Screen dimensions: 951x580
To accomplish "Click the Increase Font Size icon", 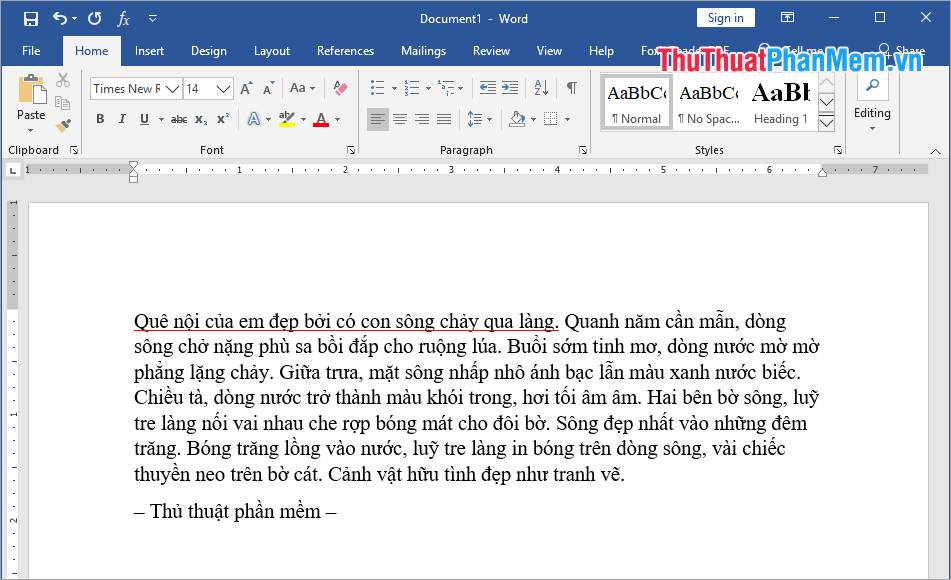I will click(x=246, y=87).
